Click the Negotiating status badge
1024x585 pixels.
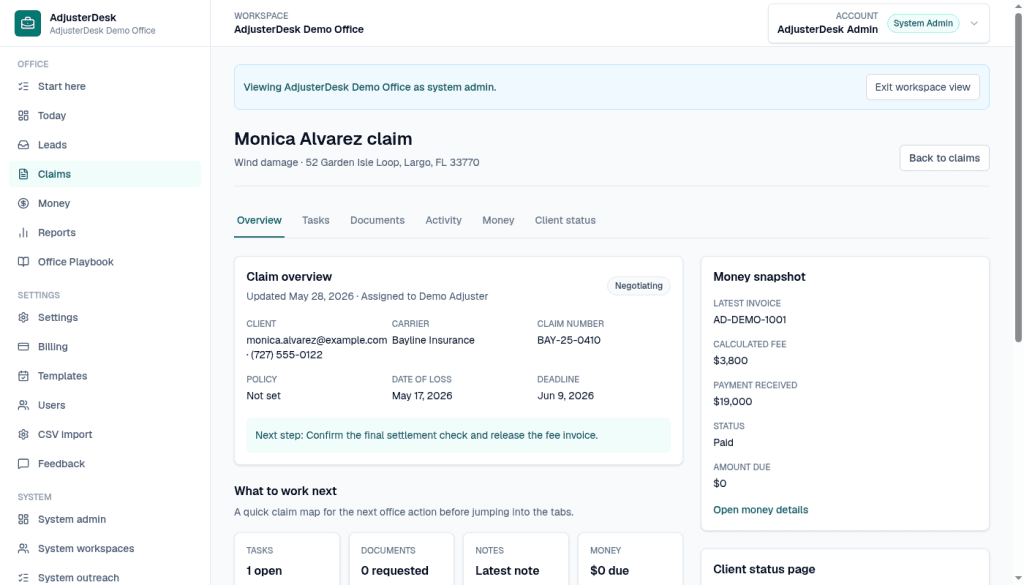[x=639, y=286]
